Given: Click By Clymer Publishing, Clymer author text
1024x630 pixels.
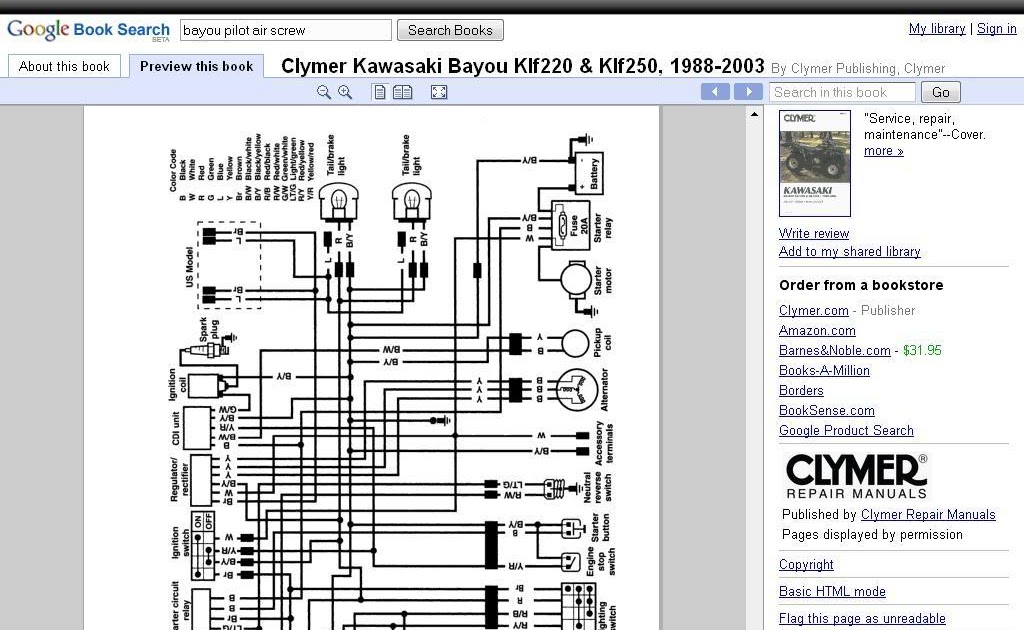Looking at the screenshot, I should pyautogui.click(x=857, y=69).
